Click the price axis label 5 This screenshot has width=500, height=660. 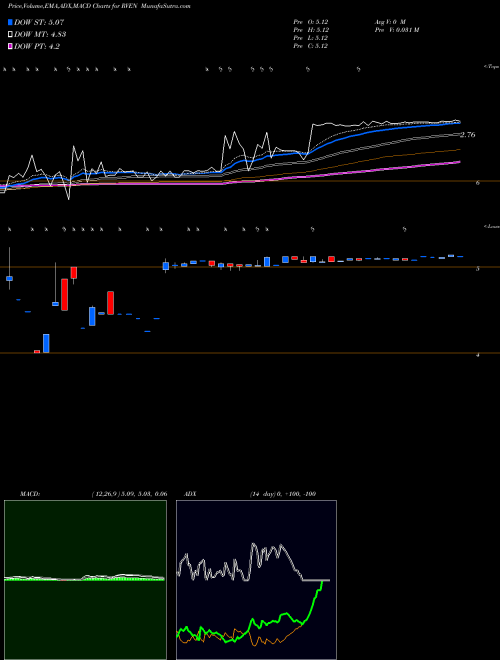(477, 269)
